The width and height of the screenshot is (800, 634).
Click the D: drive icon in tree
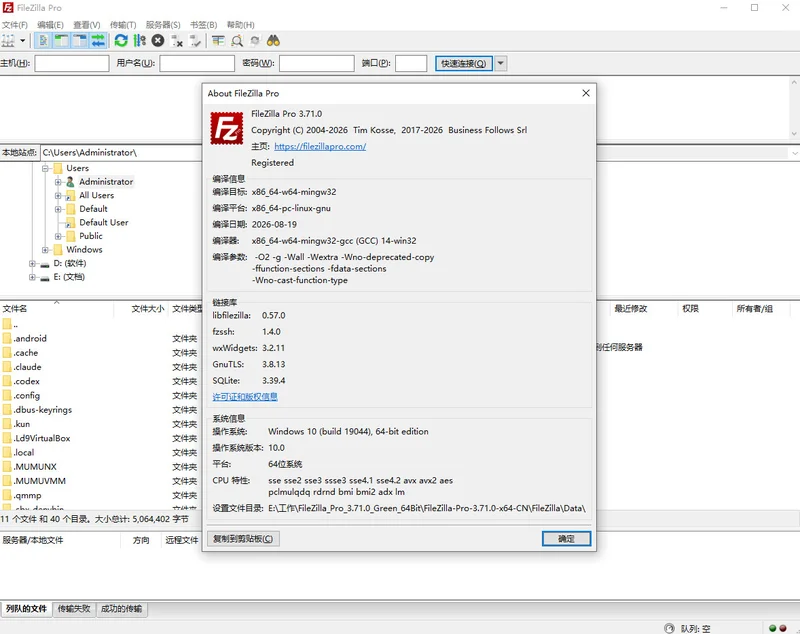click(45, 264)
